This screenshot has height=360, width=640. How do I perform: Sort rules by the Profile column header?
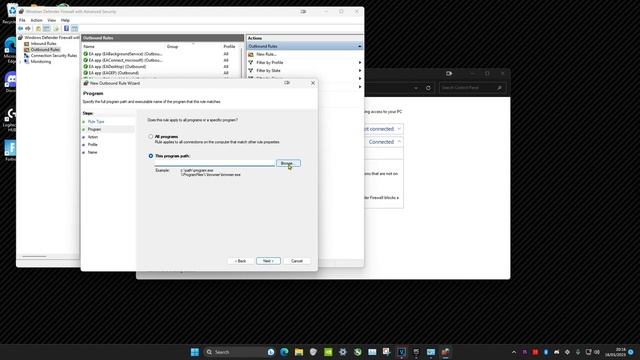point(229,47)
